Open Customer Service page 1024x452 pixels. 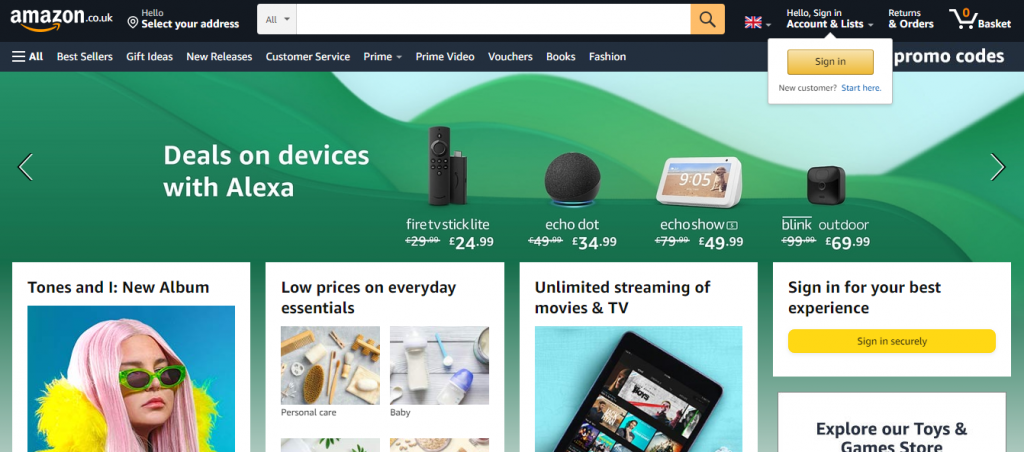[308, 57]
